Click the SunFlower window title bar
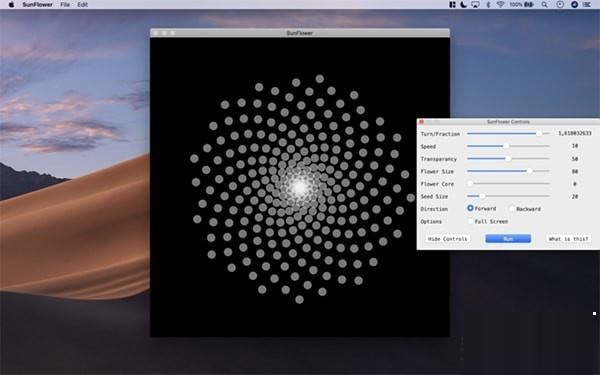Viewport: 600px width, 375px height. pyautogui.click(x=300, y=33)
